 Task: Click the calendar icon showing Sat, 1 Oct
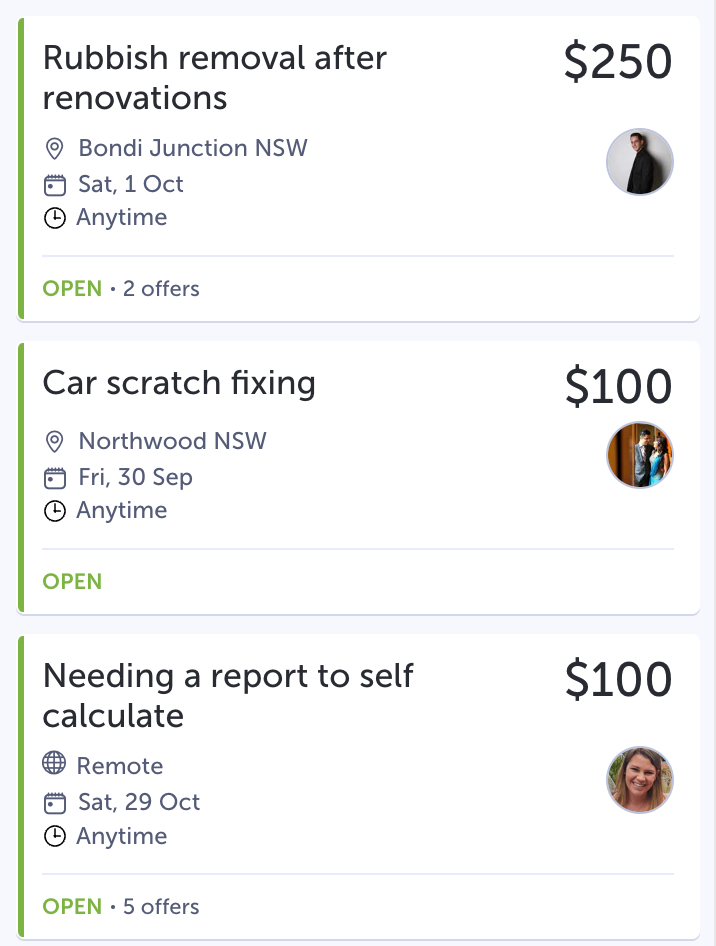pyautogui.click(x=57, y=184)
